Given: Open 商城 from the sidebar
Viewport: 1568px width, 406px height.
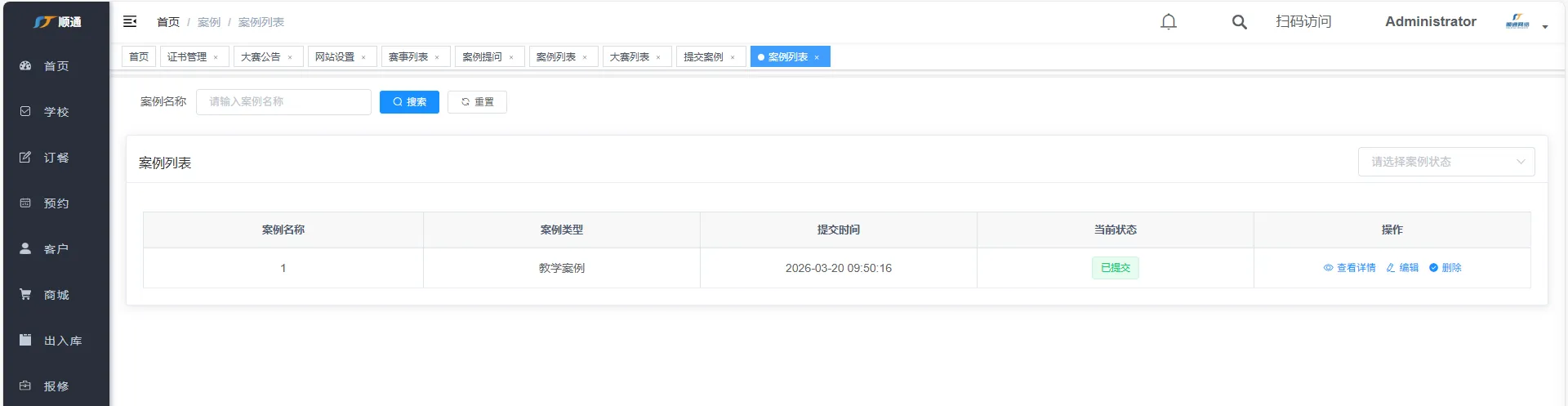Looking at the screenshot, I should (56, 295).
